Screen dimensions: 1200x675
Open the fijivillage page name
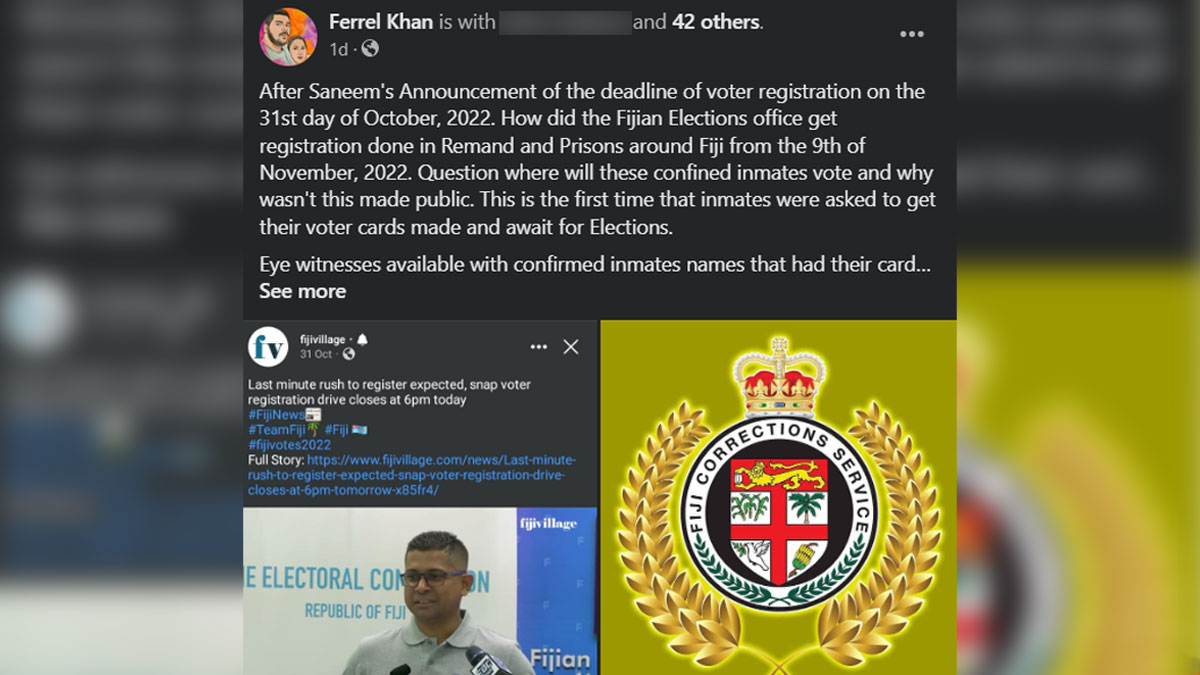tap(321, 339)
